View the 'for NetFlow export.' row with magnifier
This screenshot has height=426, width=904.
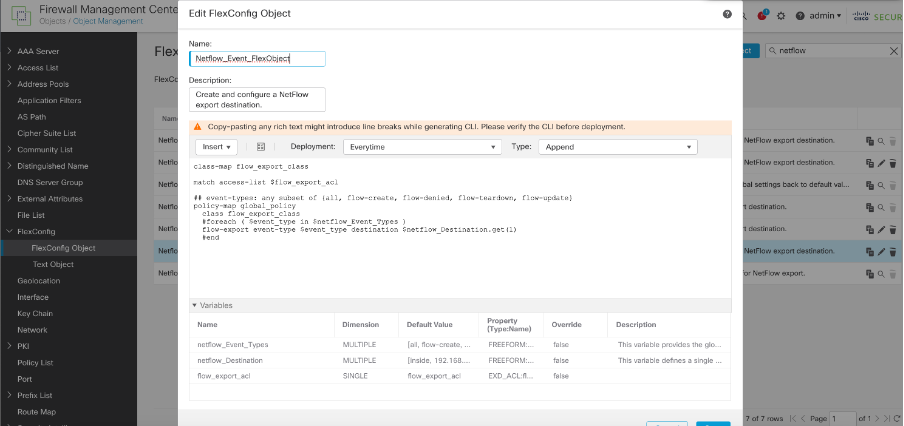(881, 274)
